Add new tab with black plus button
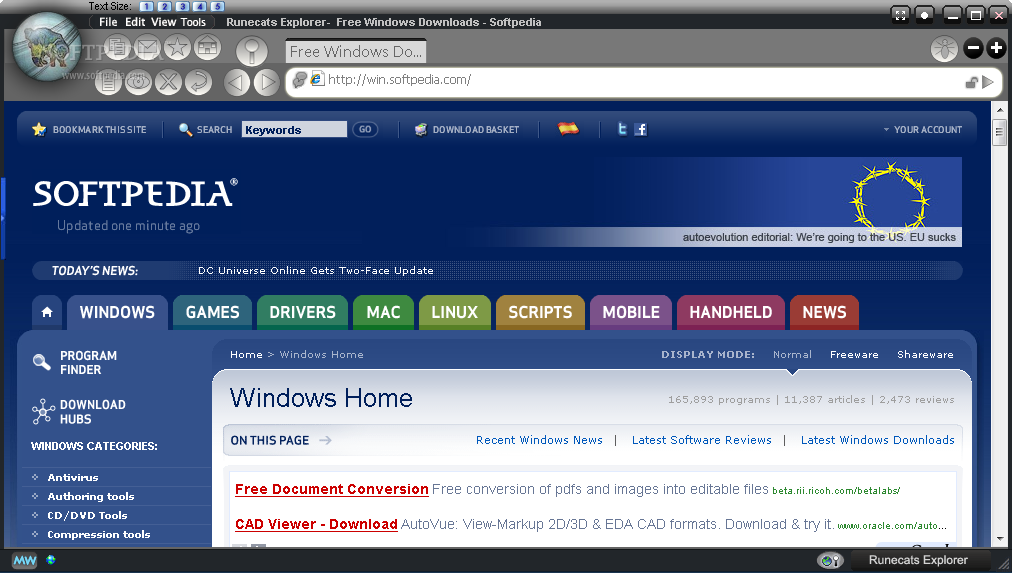1012x573 pixels. [996, 48]
